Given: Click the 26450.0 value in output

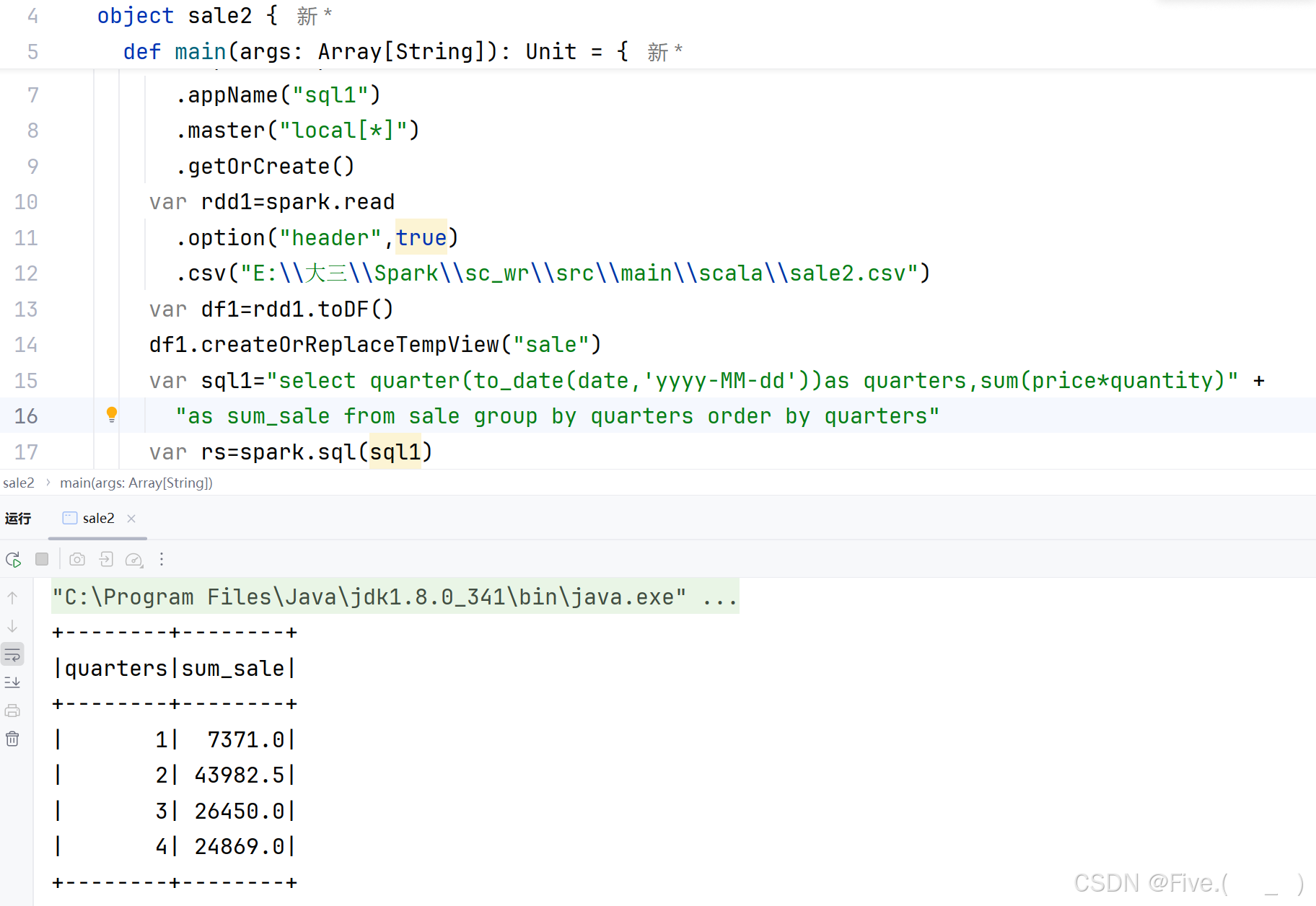Looking at the screenshot, I should click(x=240, y=811).
